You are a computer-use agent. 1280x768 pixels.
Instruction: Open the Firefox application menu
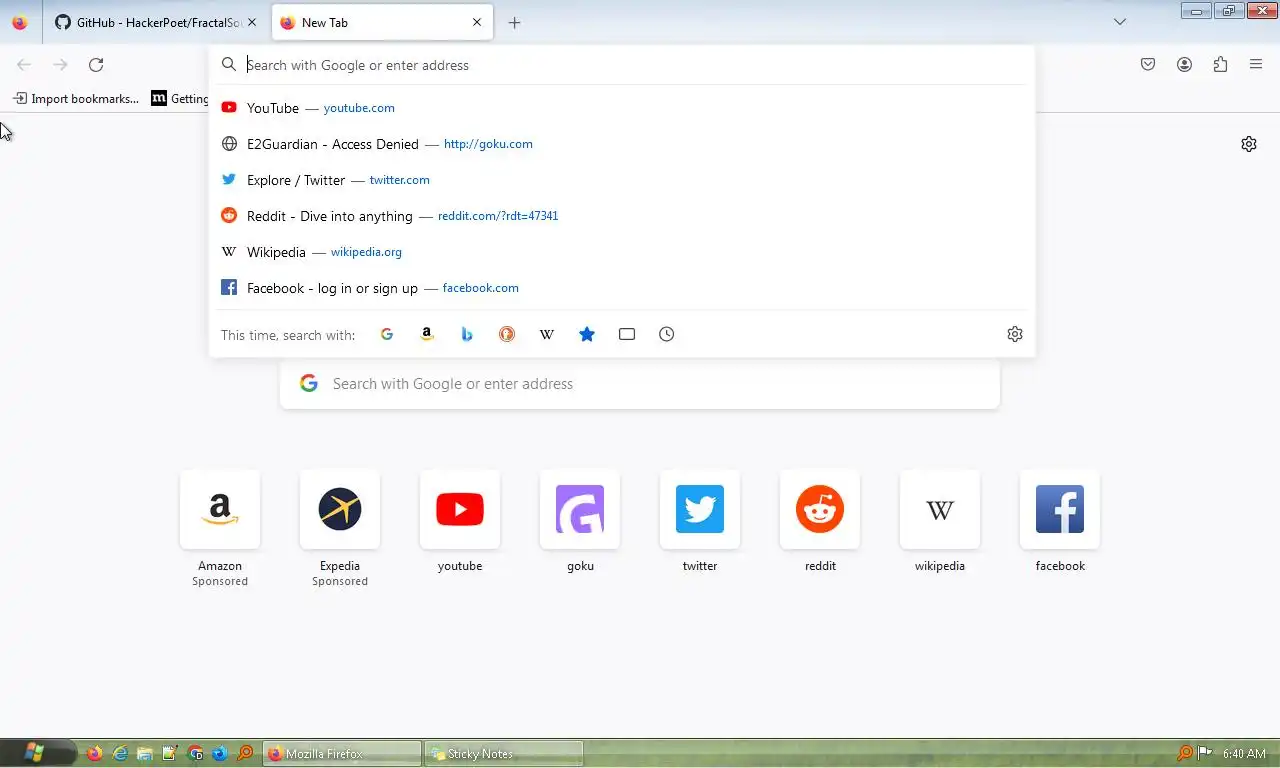tap(1256, 64)
